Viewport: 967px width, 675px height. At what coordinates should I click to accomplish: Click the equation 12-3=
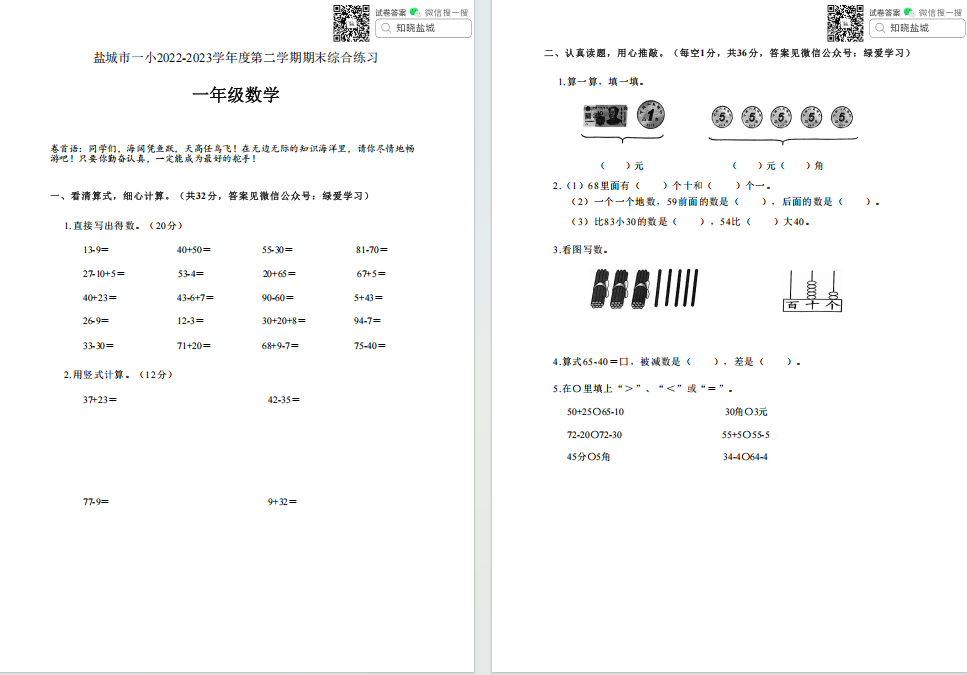[191, 321]
